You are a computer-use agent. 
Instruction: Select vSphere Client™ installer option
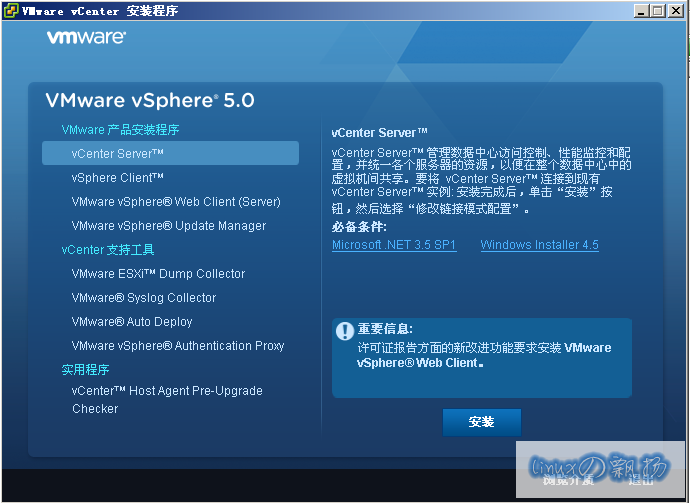click(118, 177)
